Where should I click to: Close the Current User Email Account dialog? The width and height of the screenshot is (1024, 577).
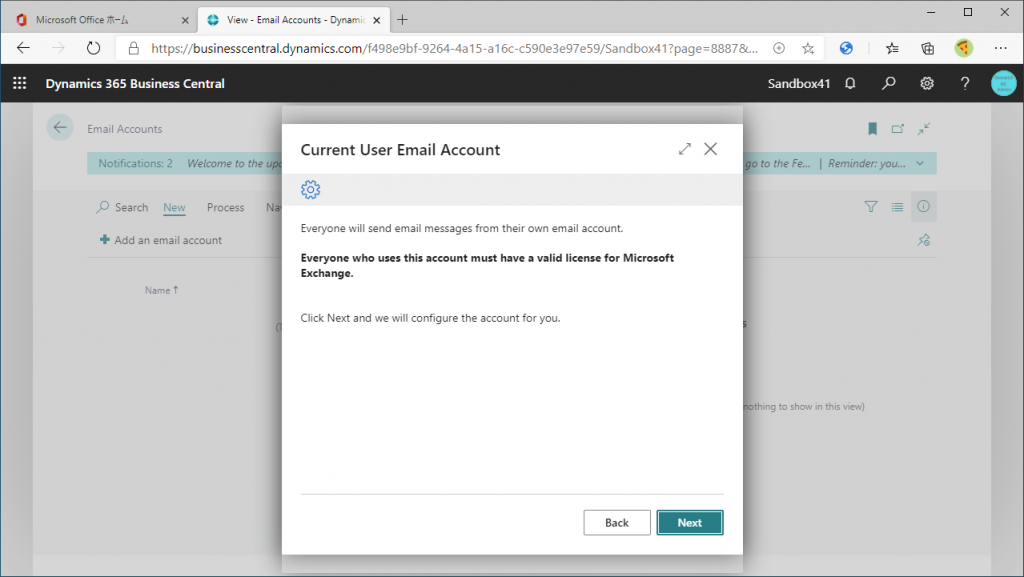tap(711, 149)
